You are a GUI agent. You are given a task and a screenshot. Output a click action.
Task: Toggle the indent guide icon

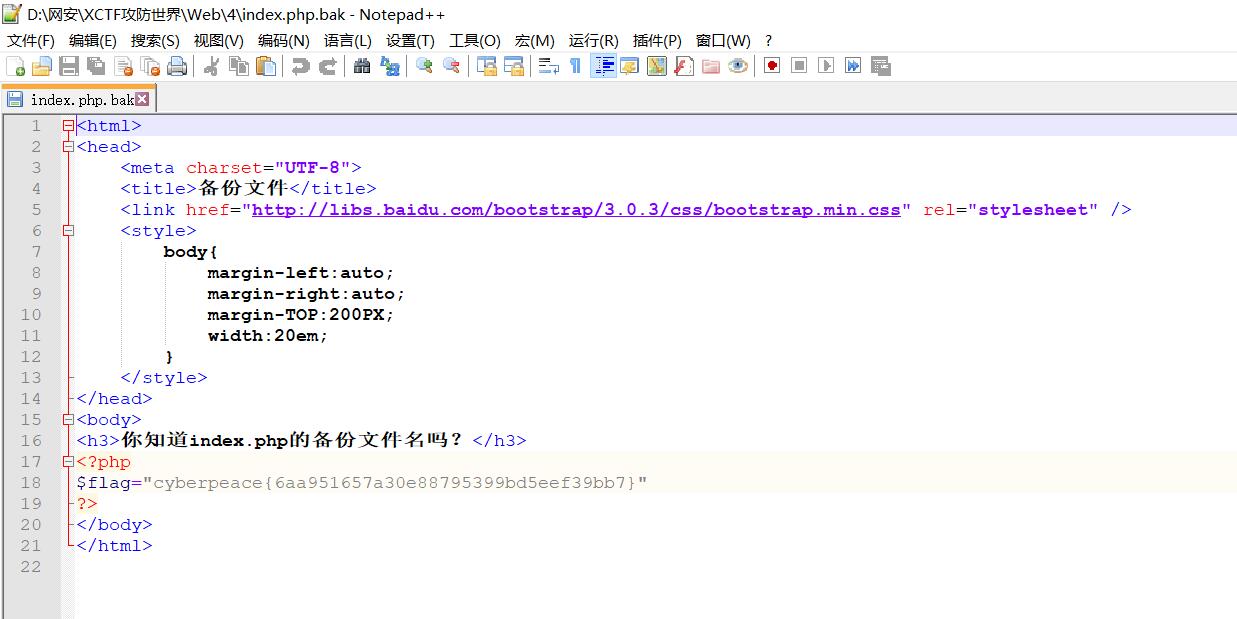coord(603,66)
